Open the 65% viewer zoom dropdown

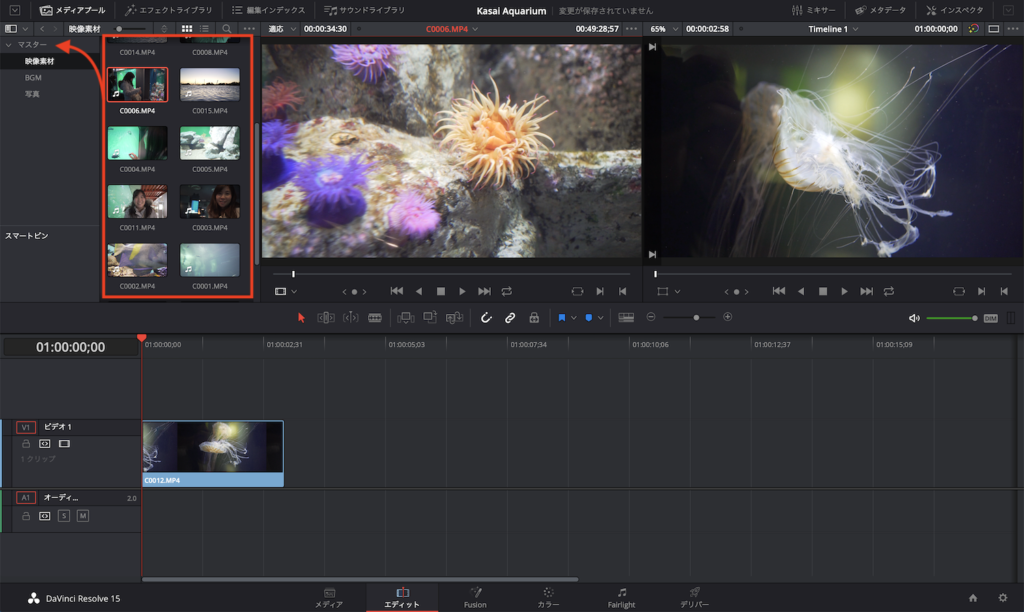(665, 29)
